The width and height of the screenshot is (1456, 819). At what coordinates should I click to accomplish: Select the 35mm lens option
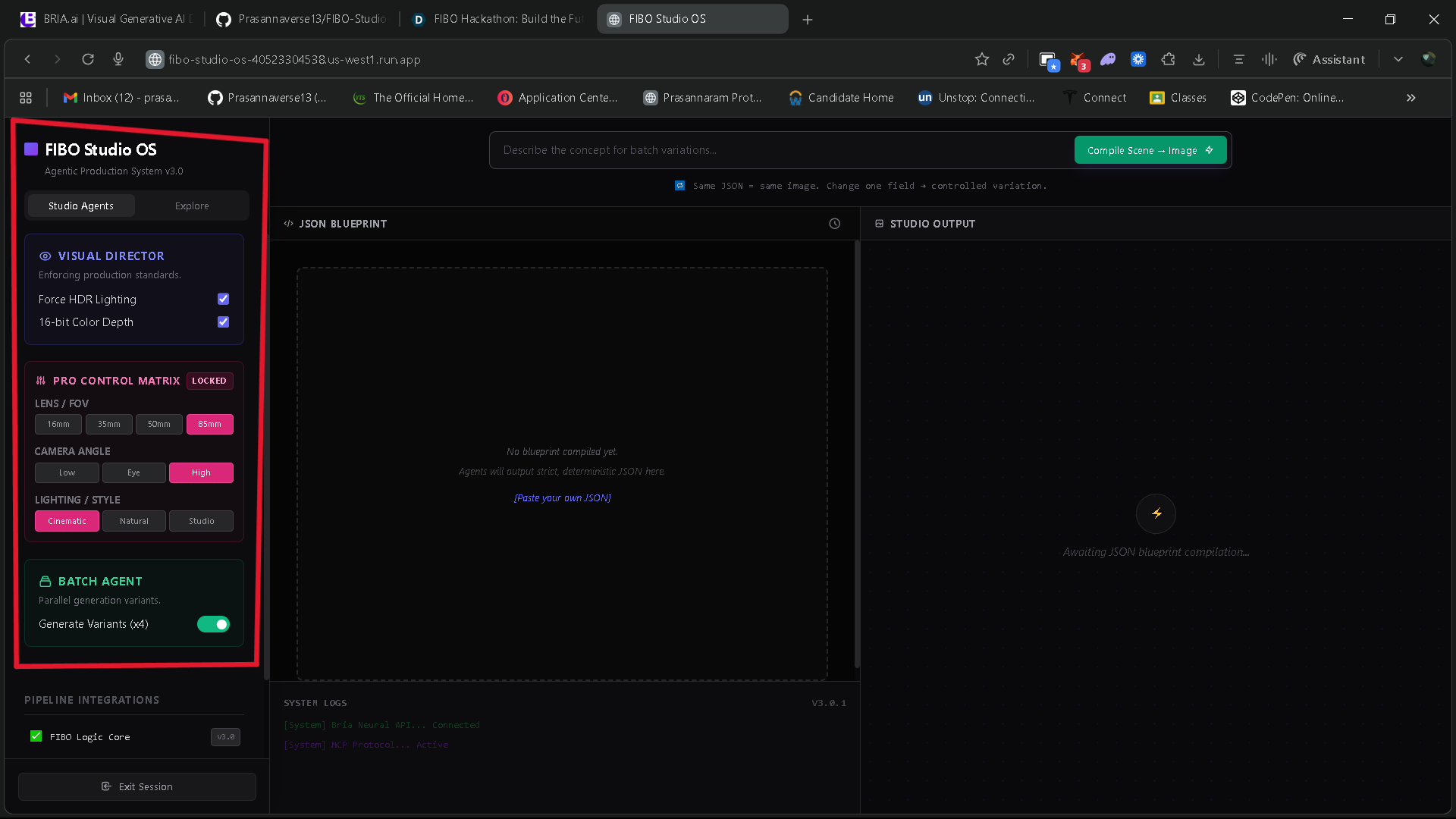pyautogui.click(x=108, y=424)
